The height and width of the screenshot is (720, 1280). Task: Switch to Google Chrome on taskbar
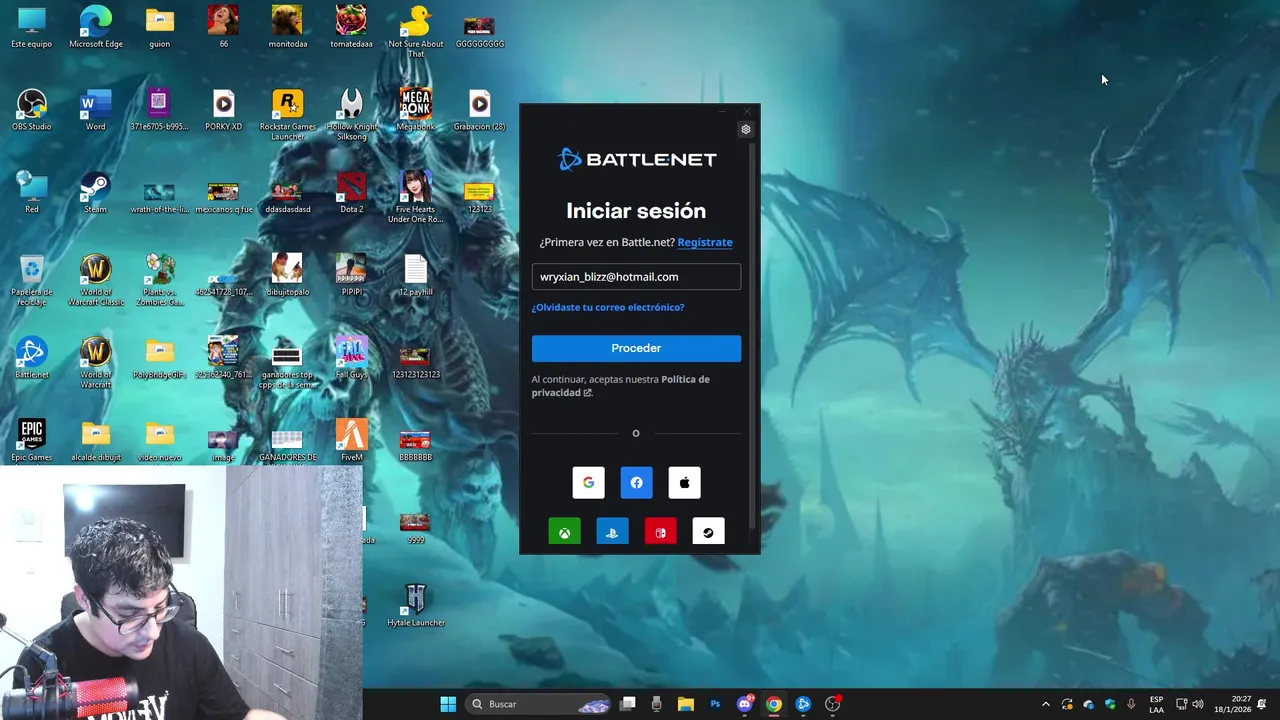[773, 704]
